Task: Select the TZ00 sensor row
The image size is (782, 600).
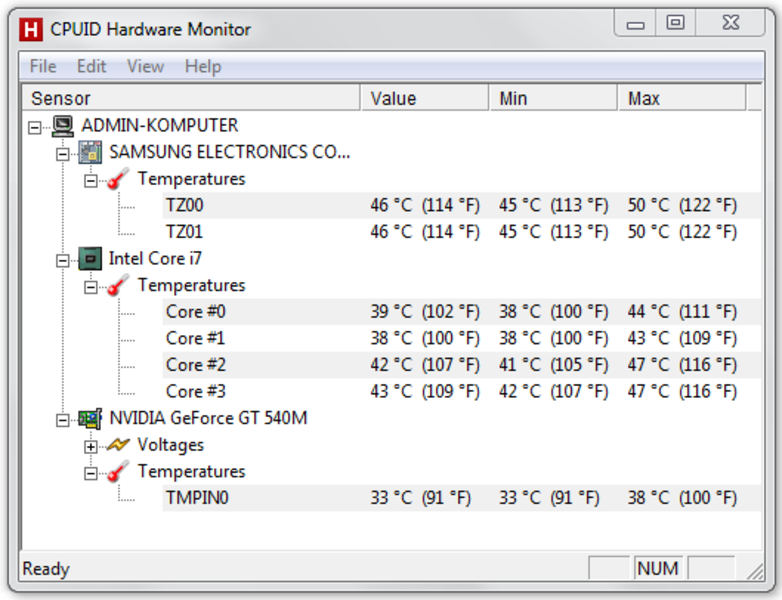Action: [x=461, y=205]
